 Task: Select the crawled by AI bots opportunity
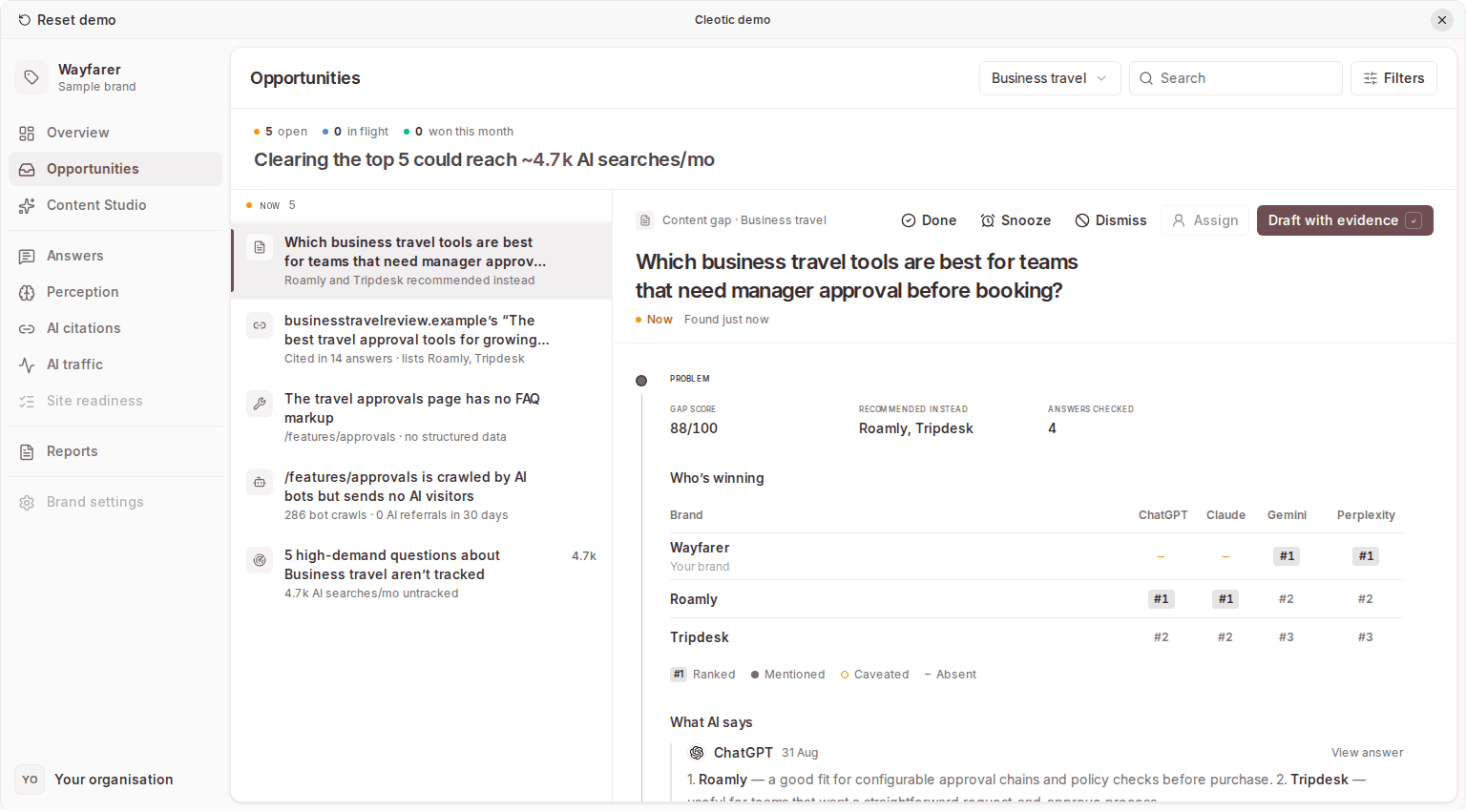click(422, 495)
